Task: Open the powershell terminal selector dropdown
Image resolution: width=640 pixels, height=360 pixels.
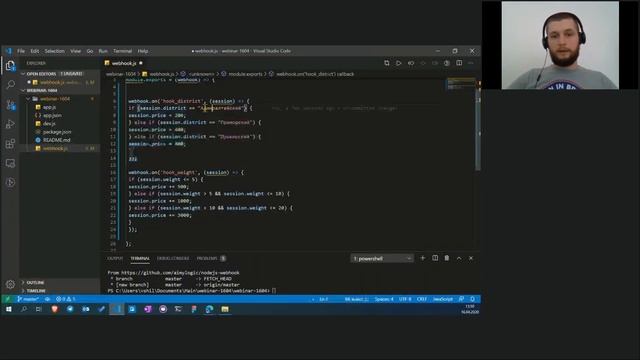Action: click(382, 258)
